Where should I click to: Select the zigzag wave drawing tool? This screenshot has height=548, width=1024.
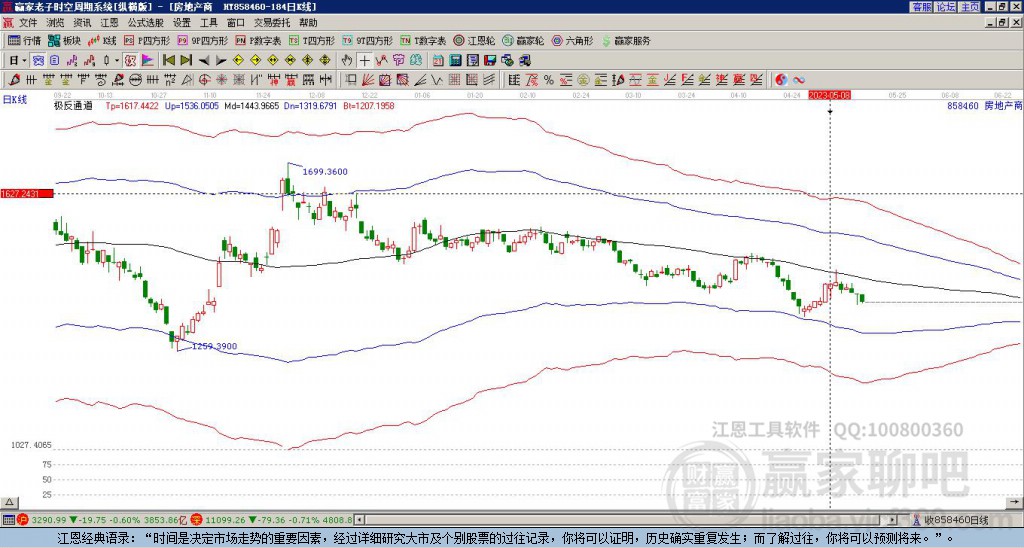tap(436, 80)
